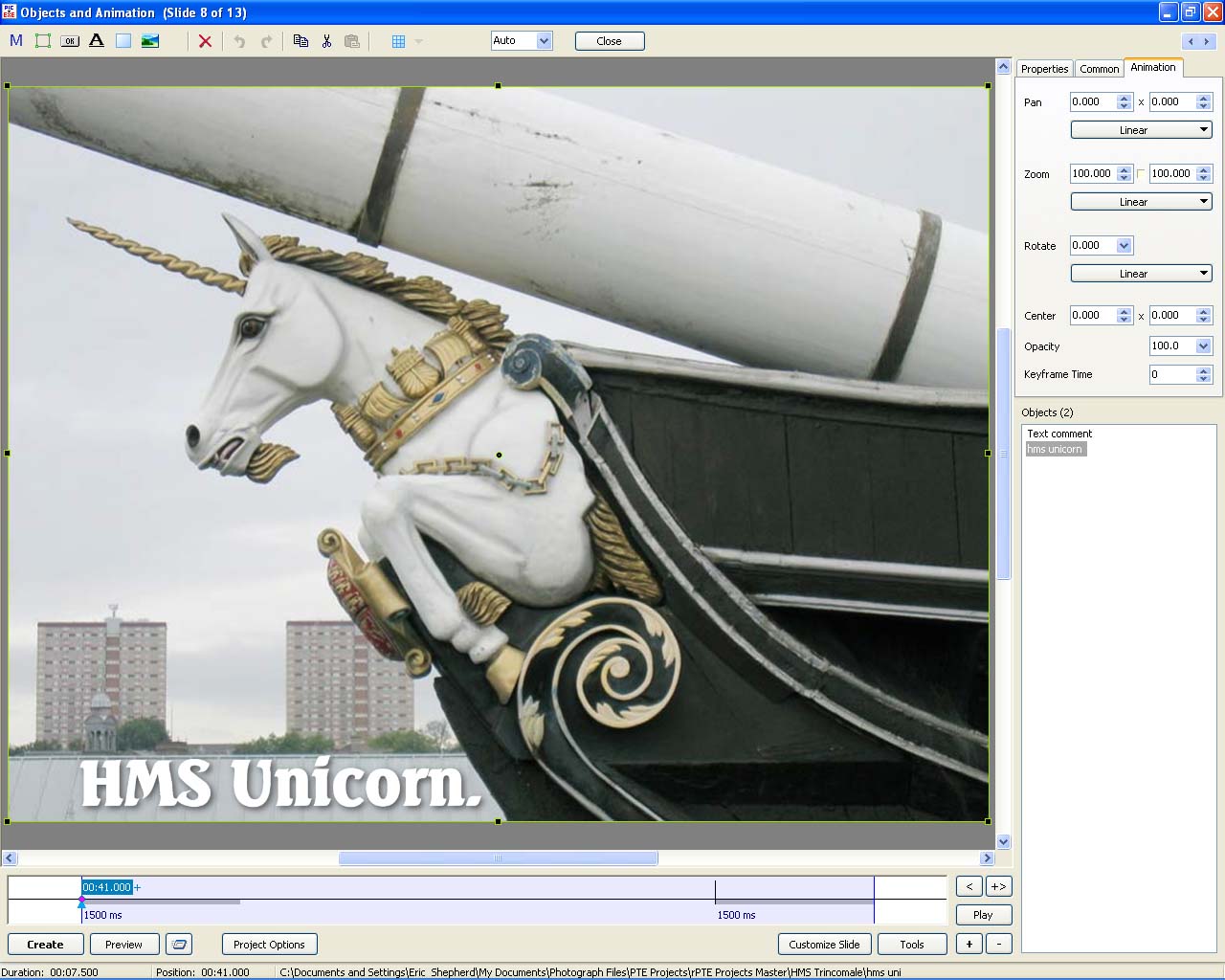The height and width of the screenshot is (980, 1225).
Task: Switch to the Properties tab
Action: click(1044, 69)
